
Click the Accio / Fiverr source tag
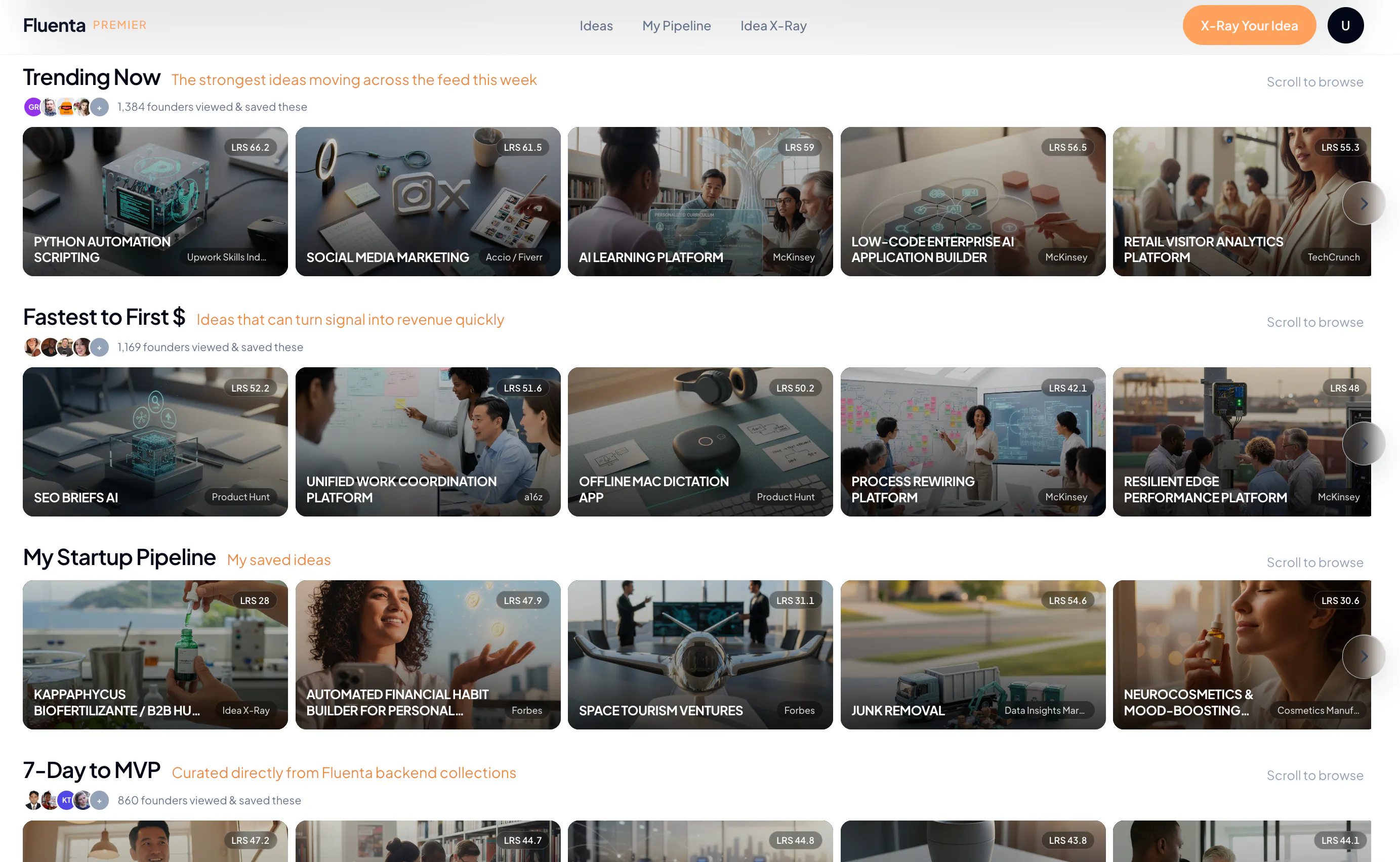[x=514, y=257]
